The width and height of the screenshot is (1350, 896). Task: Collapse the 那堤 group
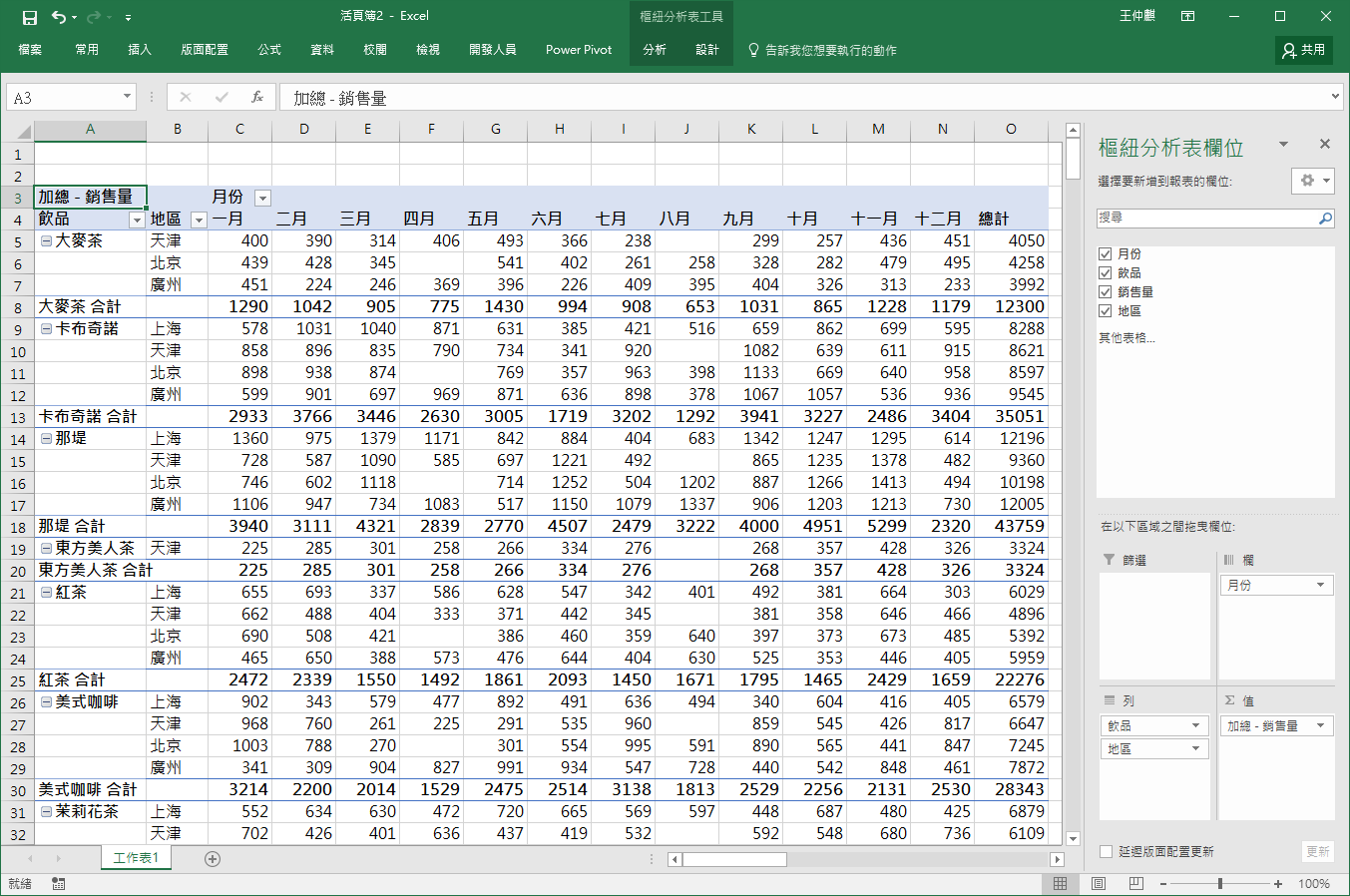[x=46, y=438]
